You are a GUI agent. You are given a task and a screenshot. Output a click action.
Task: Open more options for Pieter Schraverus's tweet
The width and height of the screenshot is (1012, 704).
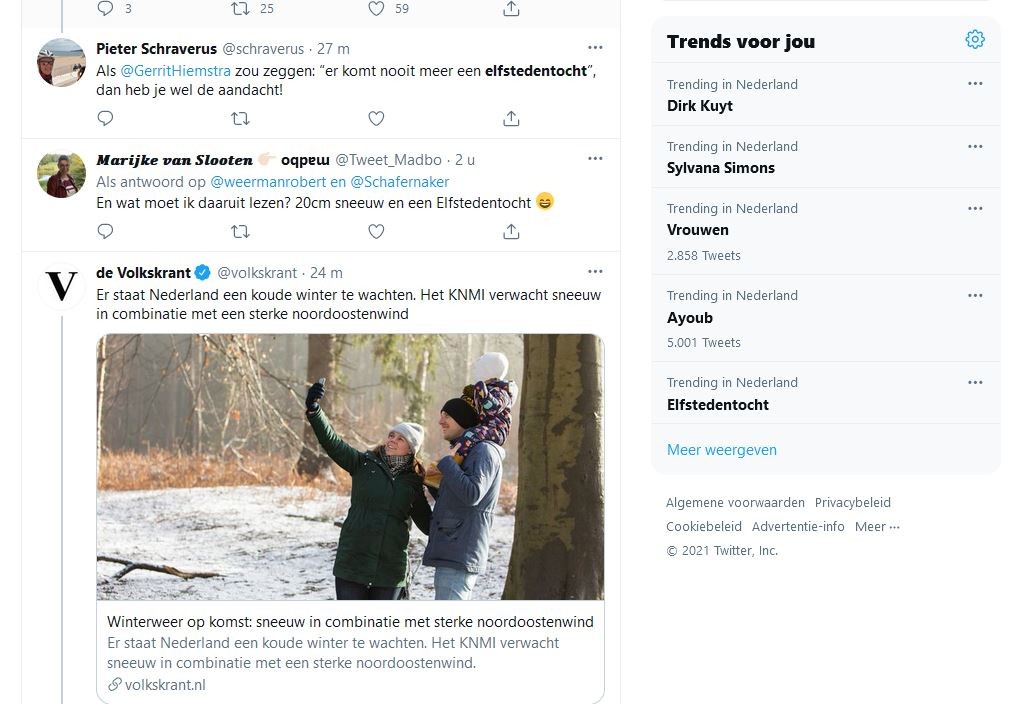click(x=595, y=47)
